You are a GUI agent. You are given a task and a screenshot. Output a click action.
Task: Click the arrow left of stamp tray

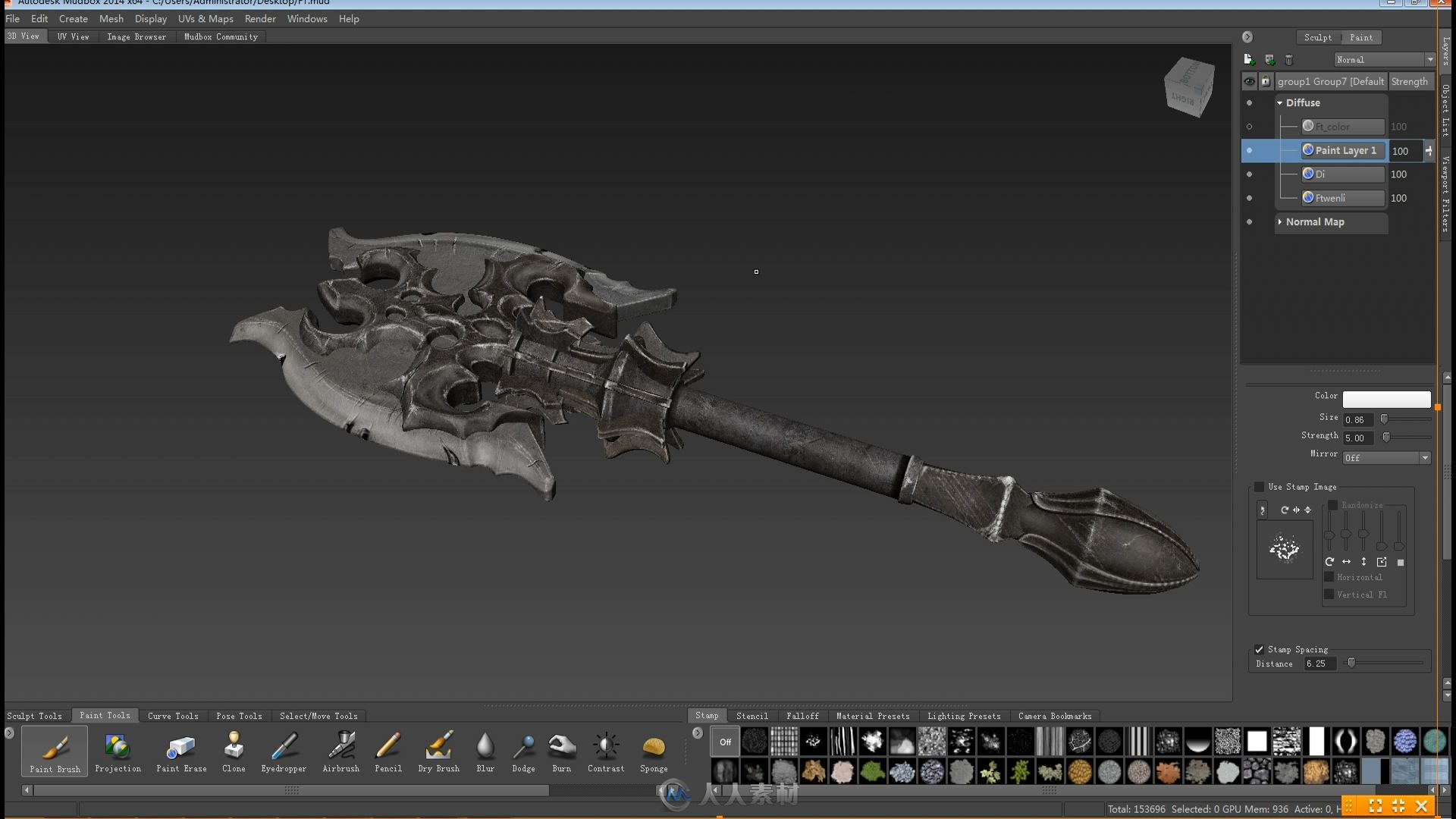tap(698, 733)
